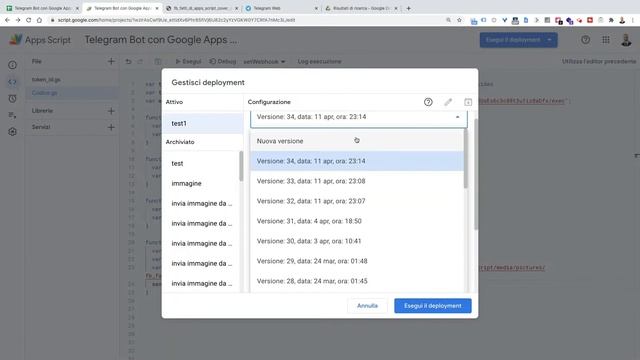Viewport: 640px width, 360px height.
Task: Click the undo icon in editor toolbar
Action: [x=128, y=62]
